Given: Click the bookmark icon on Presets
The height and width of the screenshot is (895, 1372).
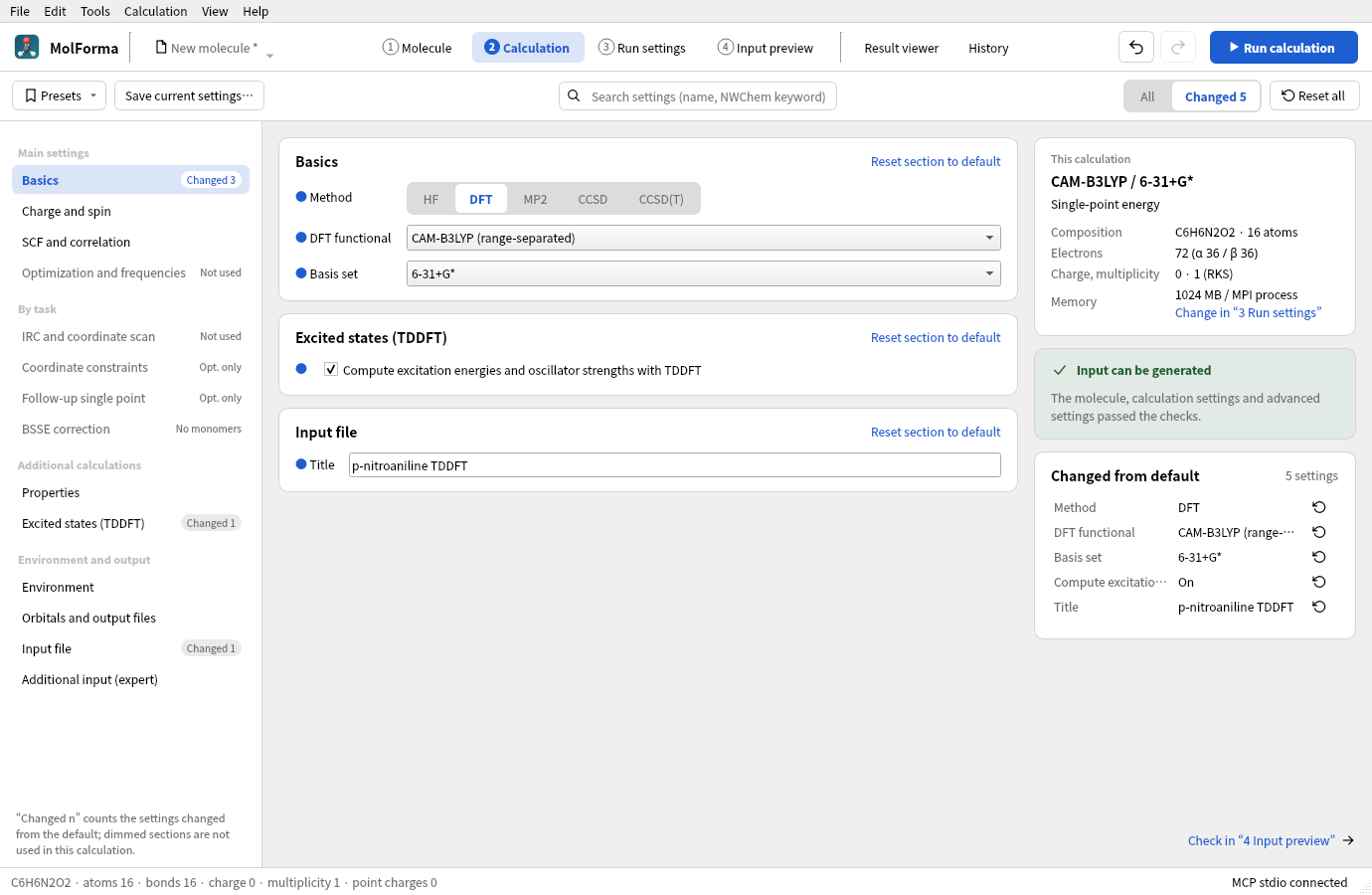Looking at the screenshot, I should (x=31, y=96).
